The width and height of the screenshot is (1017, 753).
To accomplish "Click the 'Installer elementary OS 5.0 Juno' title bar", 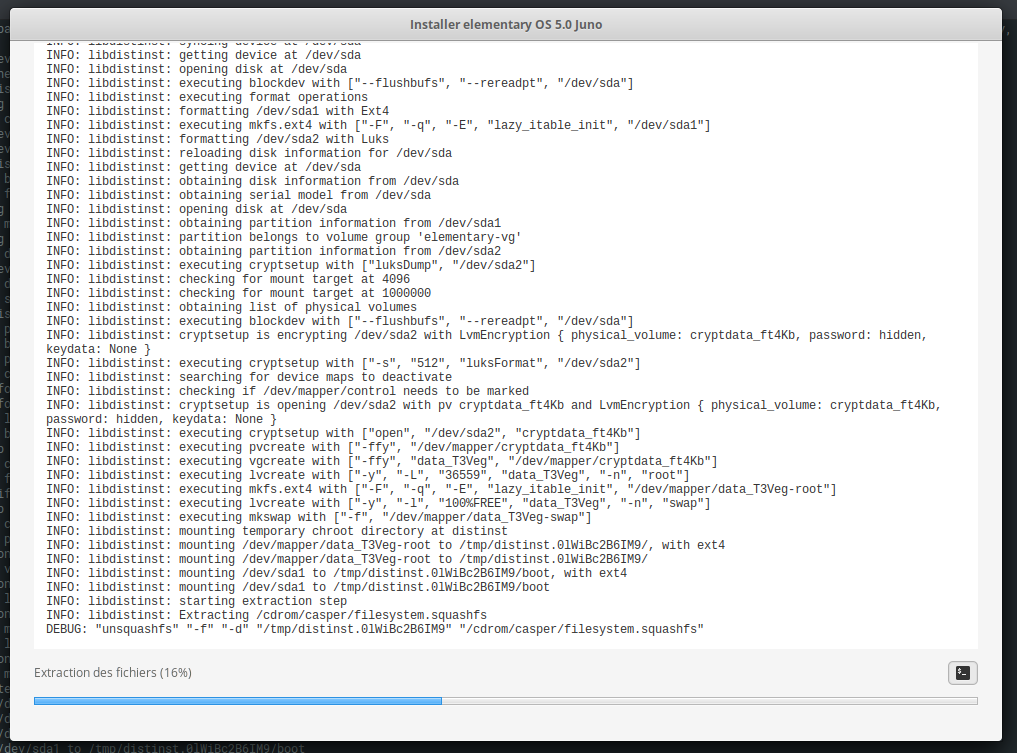I will [506, 25].
